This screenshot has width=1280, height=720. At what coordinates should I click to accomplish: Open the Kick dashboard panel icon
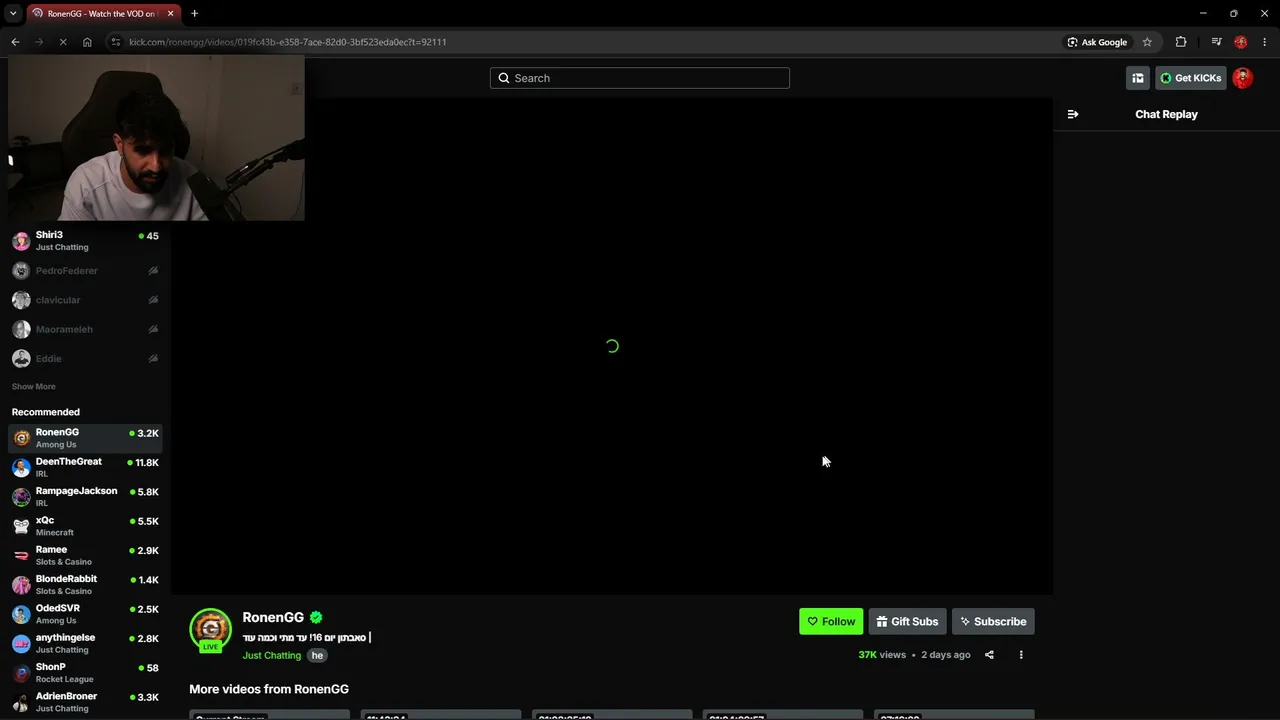pos(1138,78)
